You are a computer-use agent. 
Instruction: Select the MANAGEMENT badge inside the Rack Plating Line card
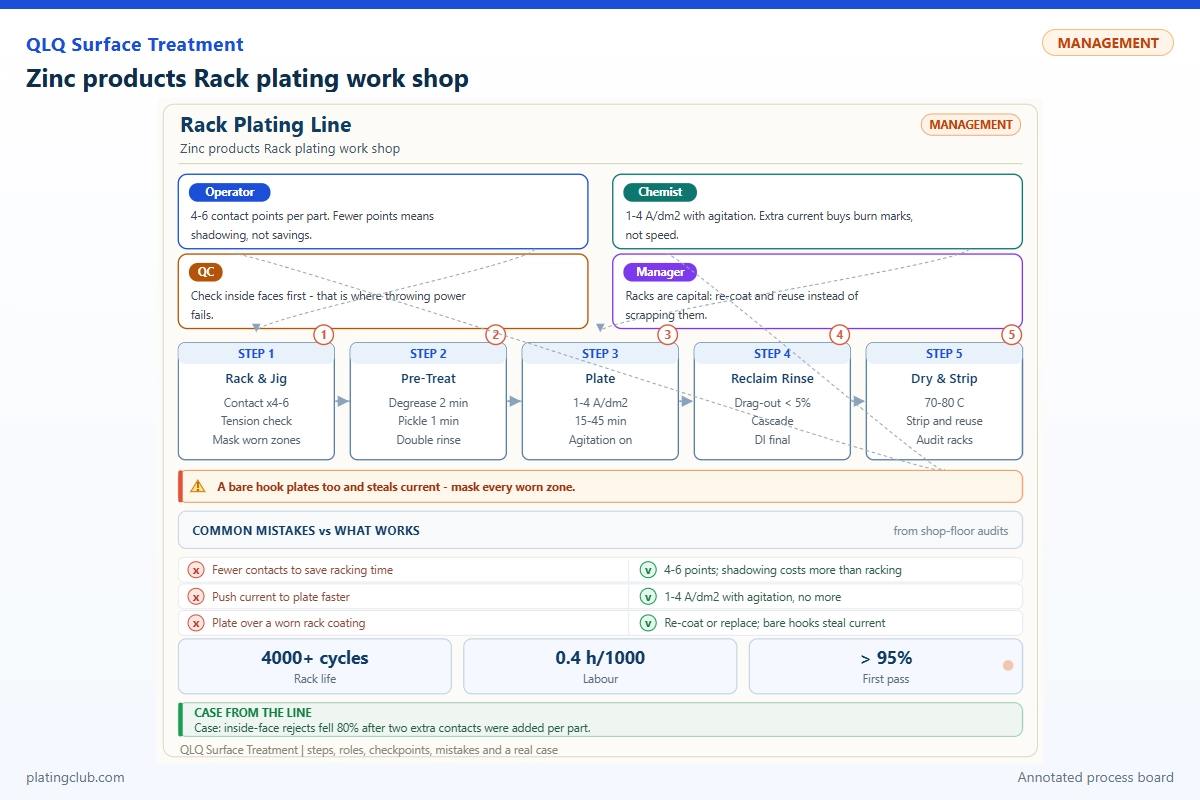pos(970,125)
